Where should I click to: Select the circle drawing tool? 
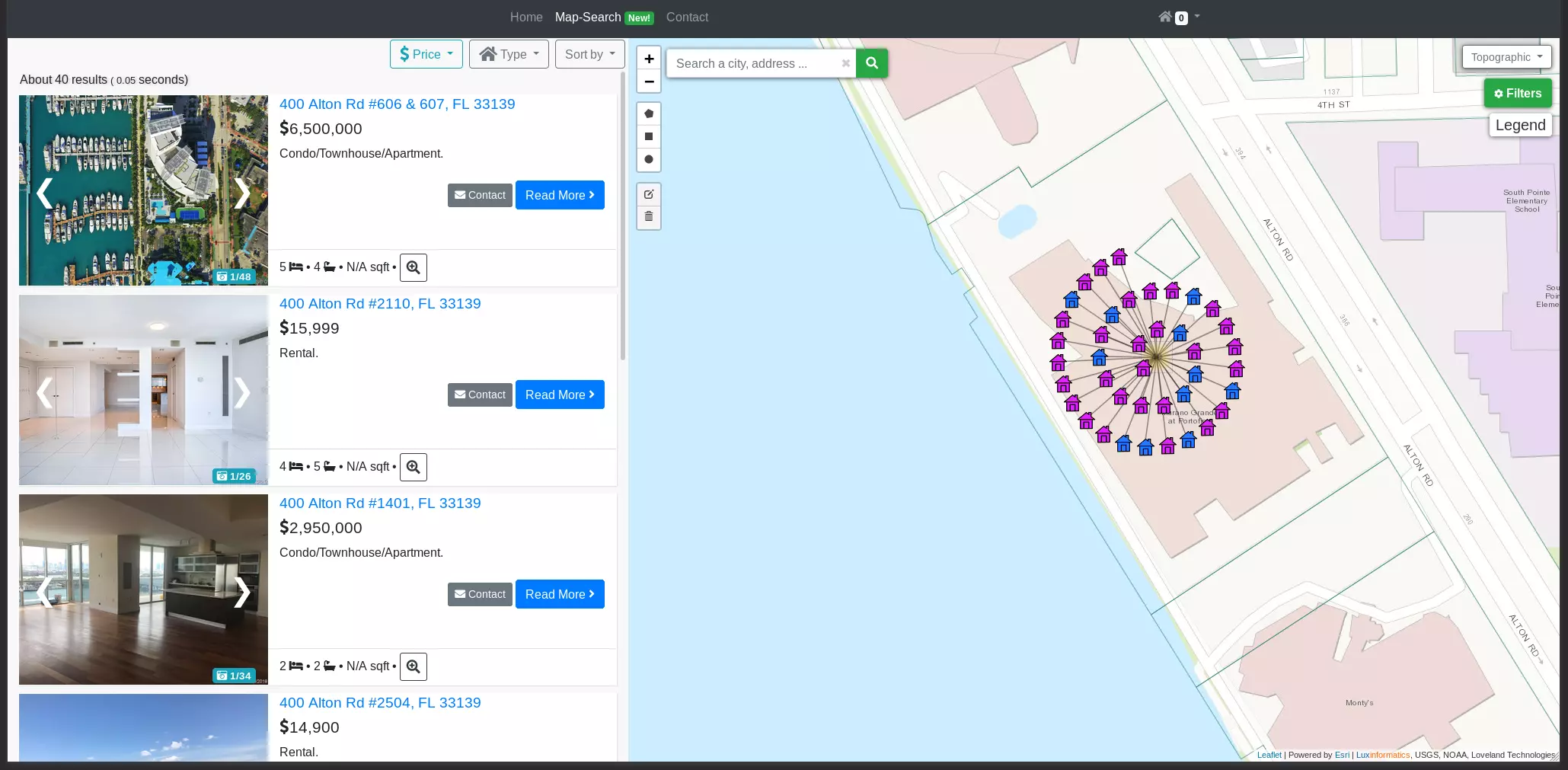(649, 159)
